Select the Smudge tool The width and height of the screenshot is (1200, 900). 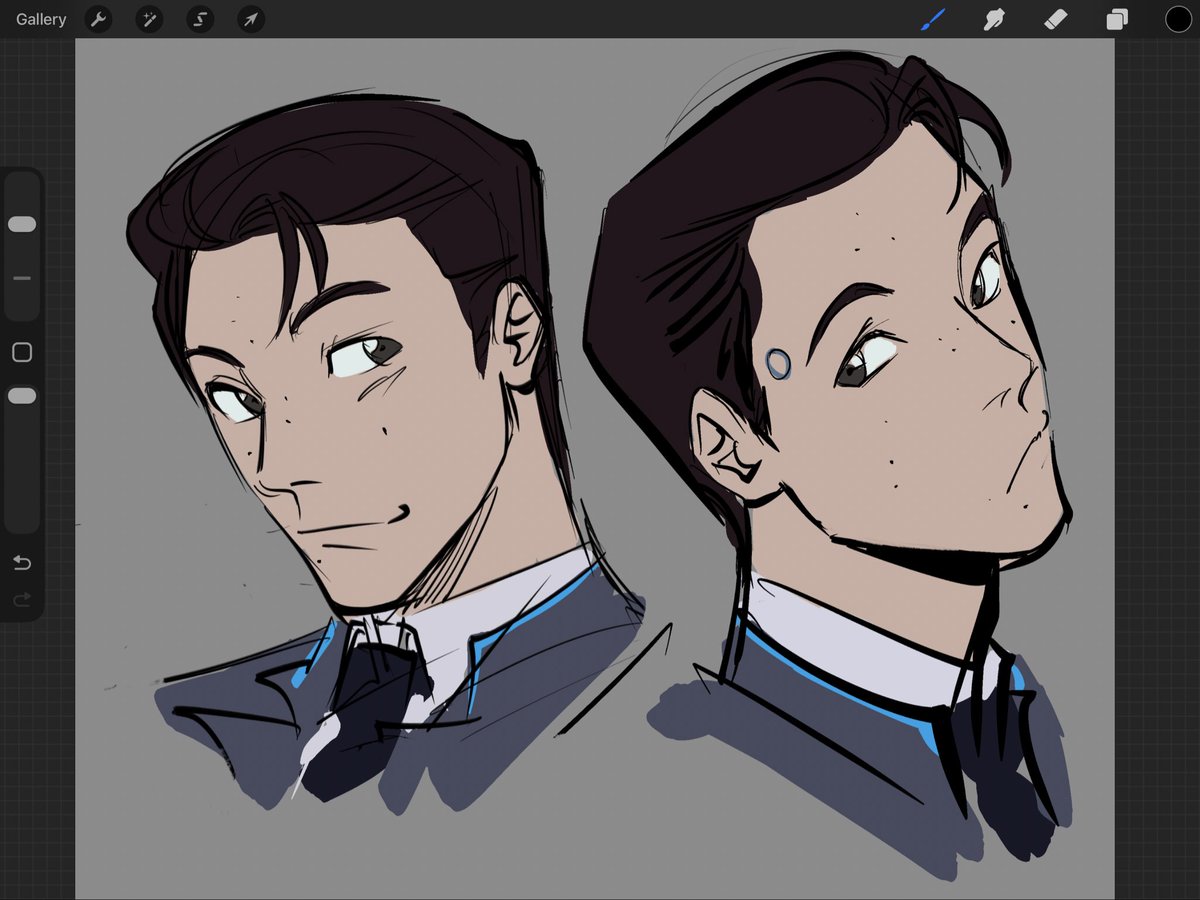point(994,19)
